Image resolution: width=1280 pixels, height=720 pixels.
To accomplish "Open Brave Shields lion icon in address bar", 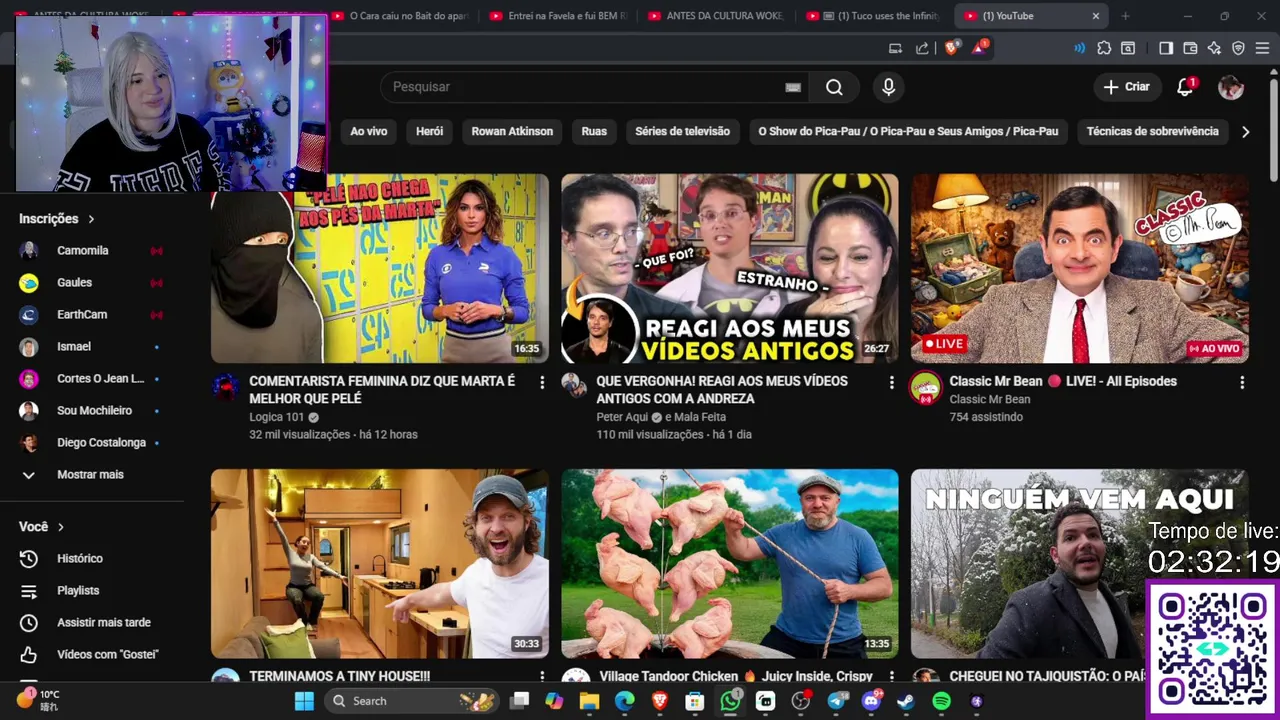I will (951, 47).
